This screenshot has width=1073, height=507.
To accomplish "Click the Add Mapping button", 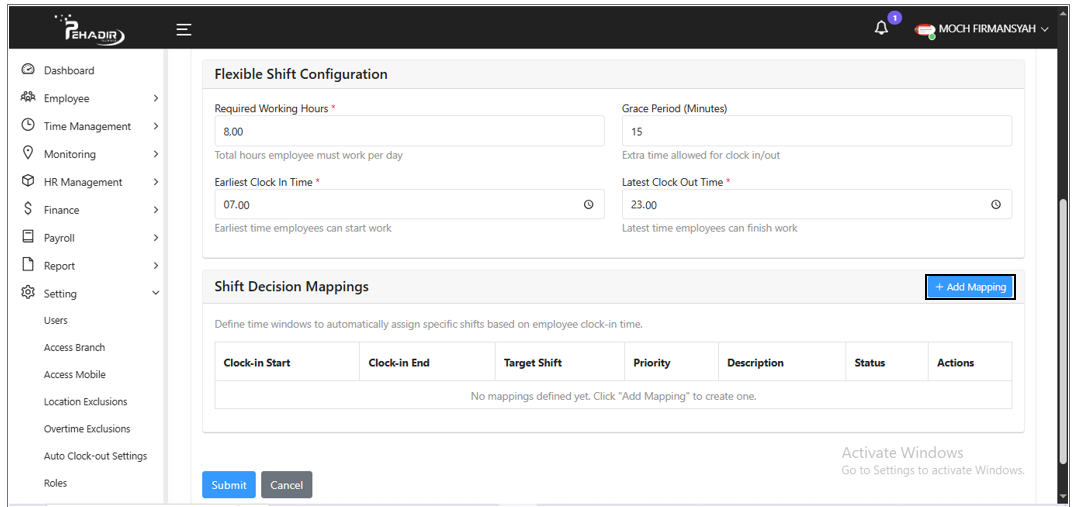I will (970, 287).
